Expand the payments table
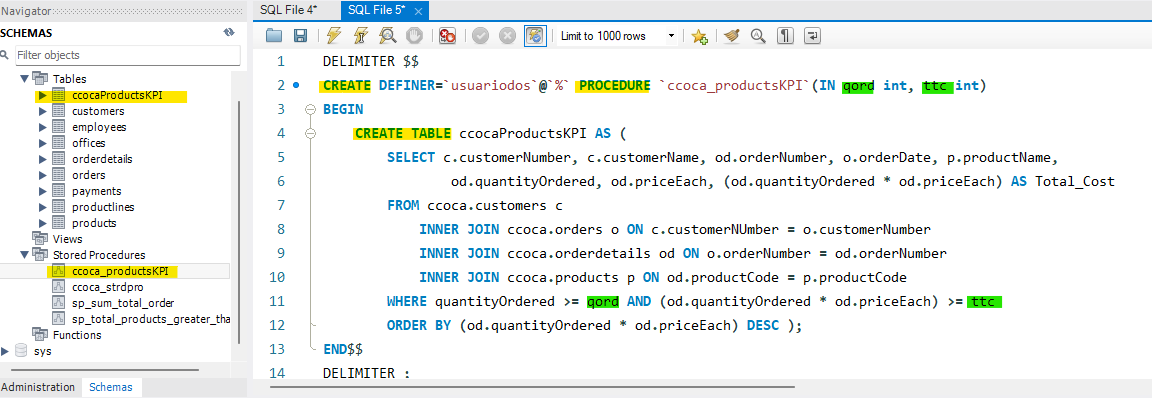 pos(43,191)
